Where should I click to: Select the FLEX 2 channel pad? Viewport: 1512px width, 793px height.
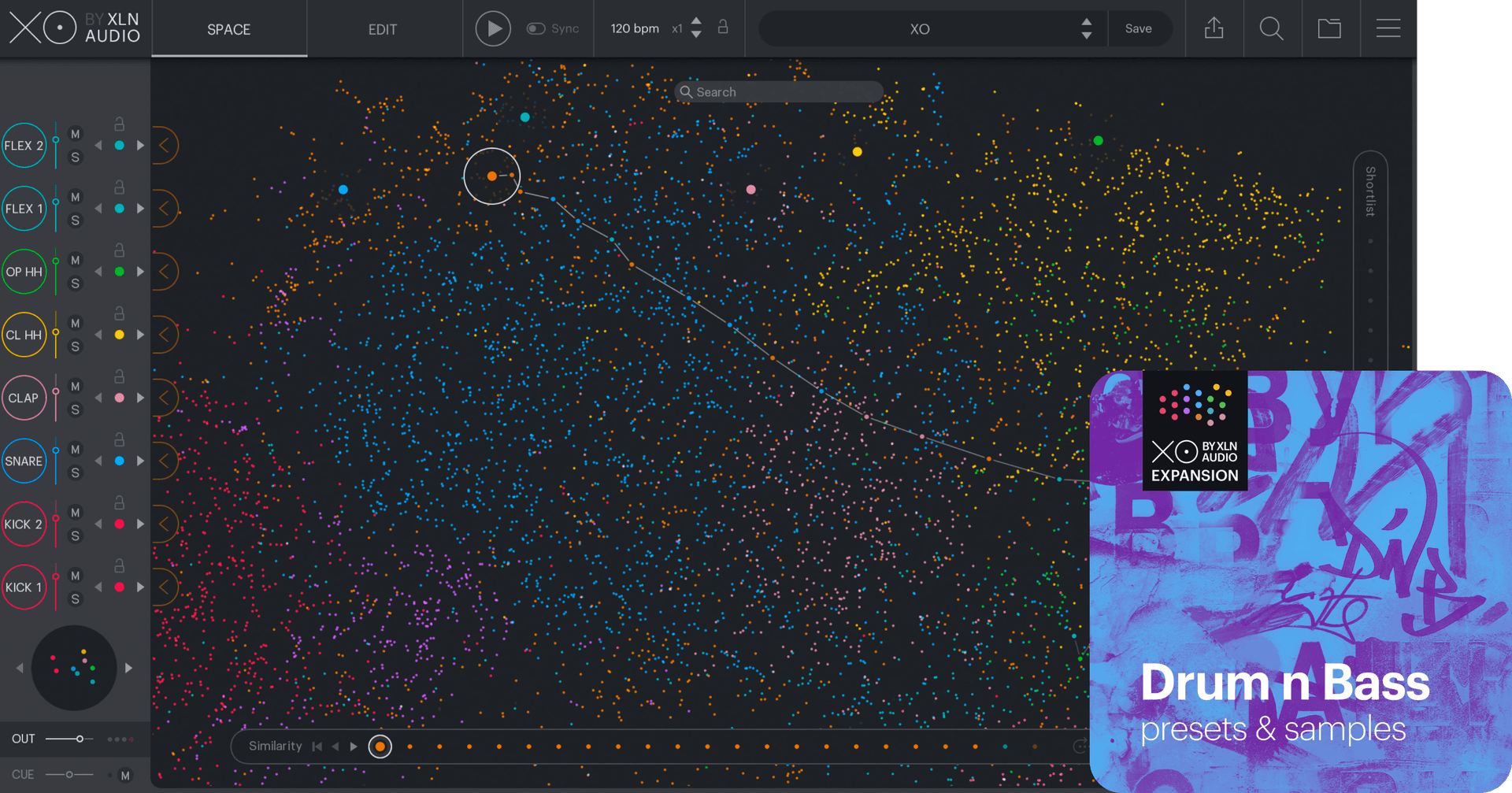(x=24, y=146)
